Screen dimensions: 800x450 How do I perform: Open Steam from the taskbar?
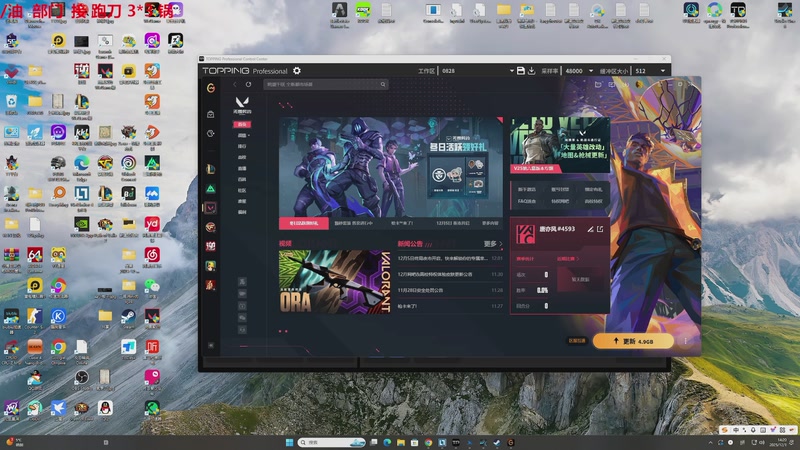[497, 442]
